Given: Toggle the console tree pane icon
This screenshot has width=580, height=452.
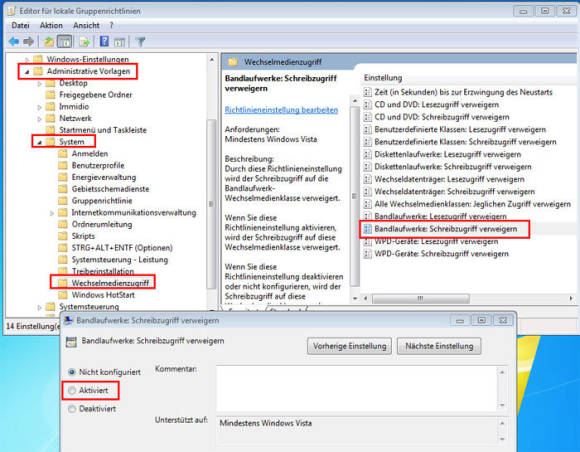Looking at the screenshot, I should coord(65,42).
